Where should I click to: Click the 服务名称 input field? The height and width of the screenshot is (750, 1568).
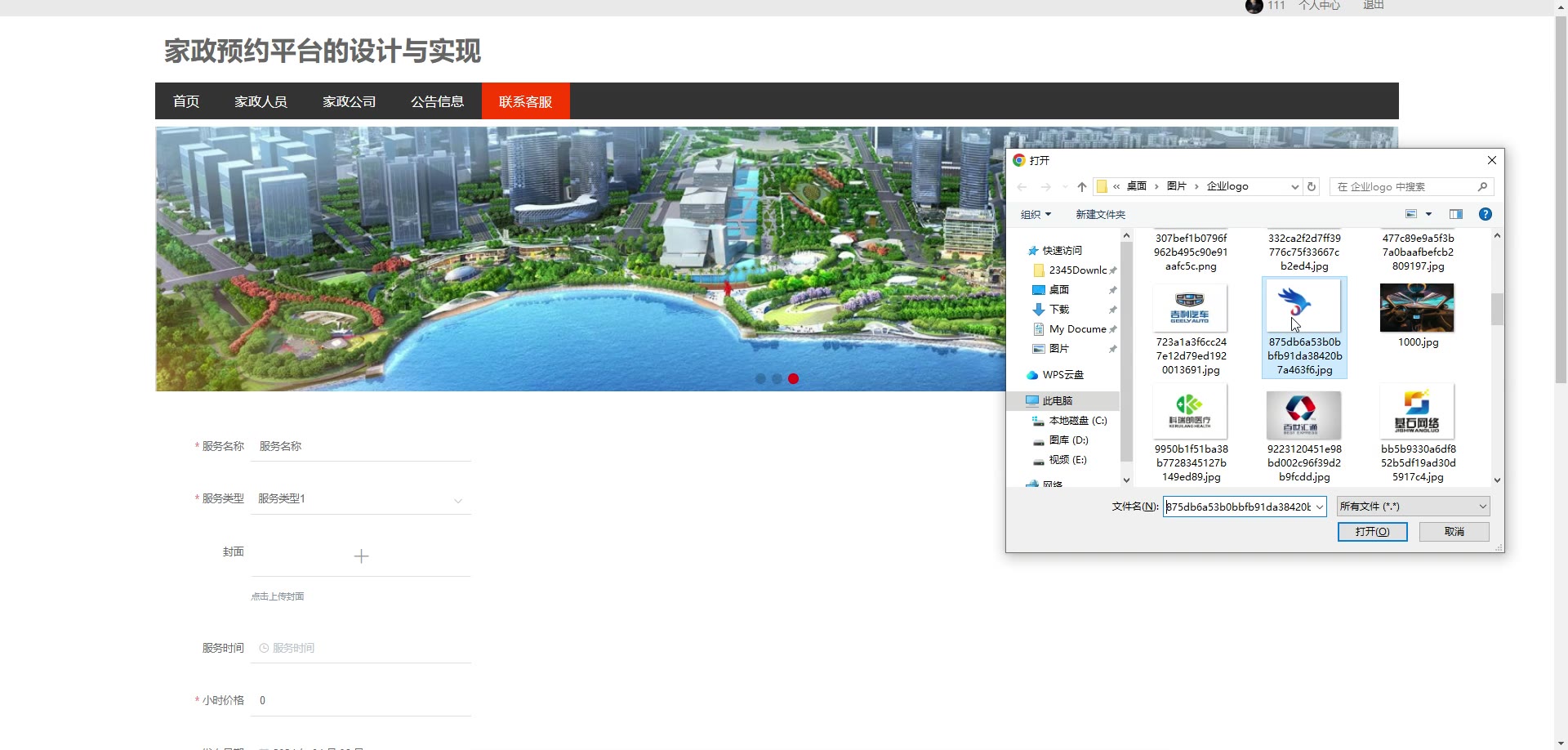(x=361, y=446)
